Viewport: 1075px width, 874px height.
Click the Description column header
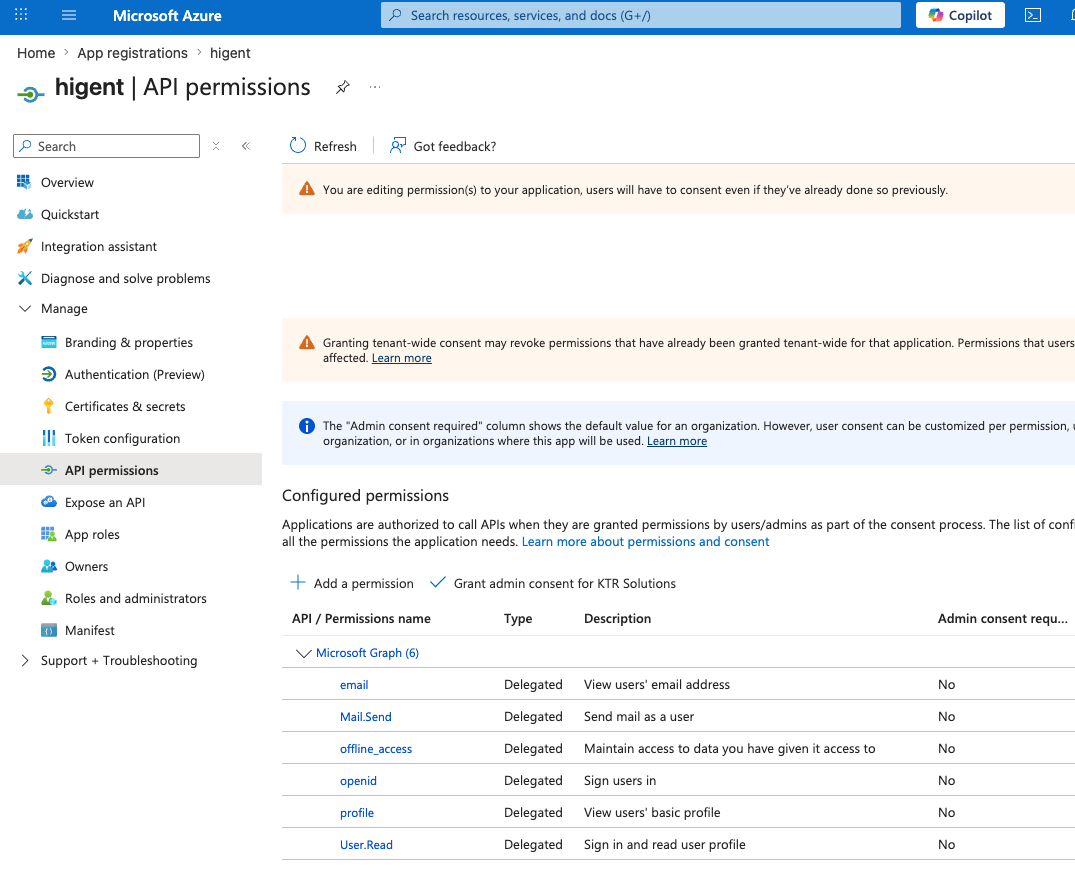click(617, 618)
